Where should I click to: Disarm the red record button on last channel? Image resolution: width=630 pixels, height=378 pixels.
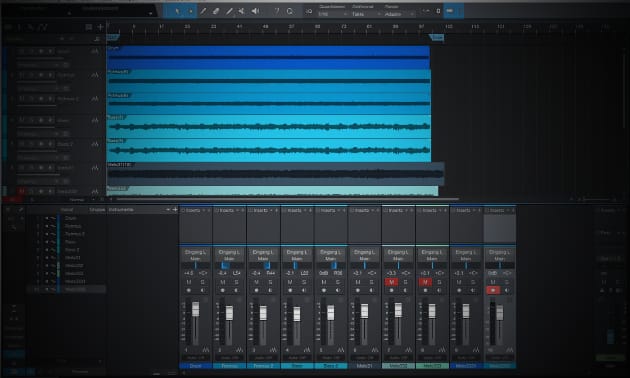(493, 290)
